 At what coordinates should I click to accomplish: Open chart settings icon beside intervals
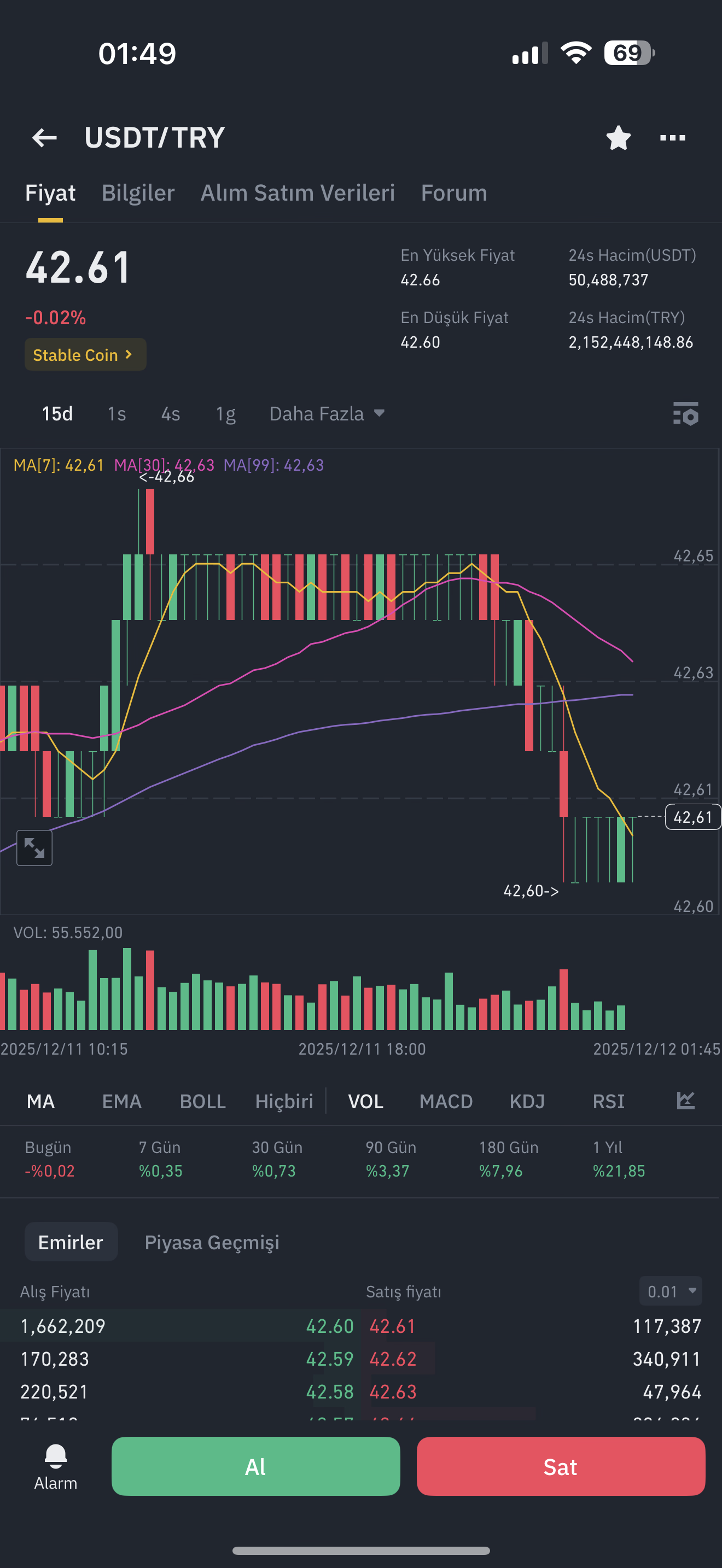[685, 413]
